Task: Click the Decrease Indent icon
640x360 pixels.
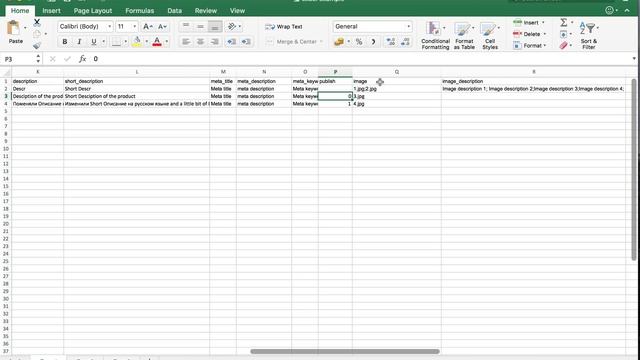Action: tap(231, 42)
